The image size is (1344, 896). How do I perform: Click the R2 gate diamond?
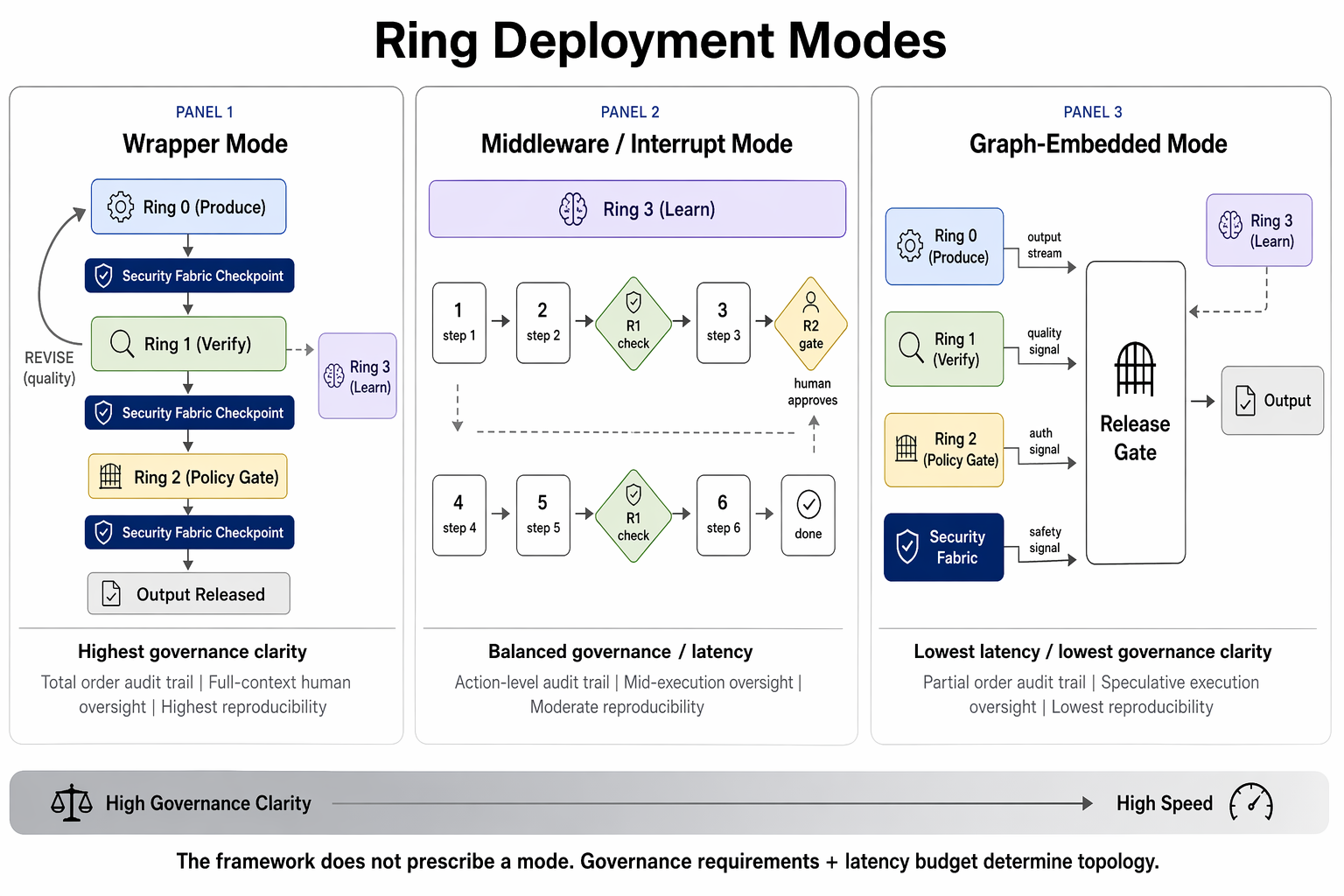[811, 324]
